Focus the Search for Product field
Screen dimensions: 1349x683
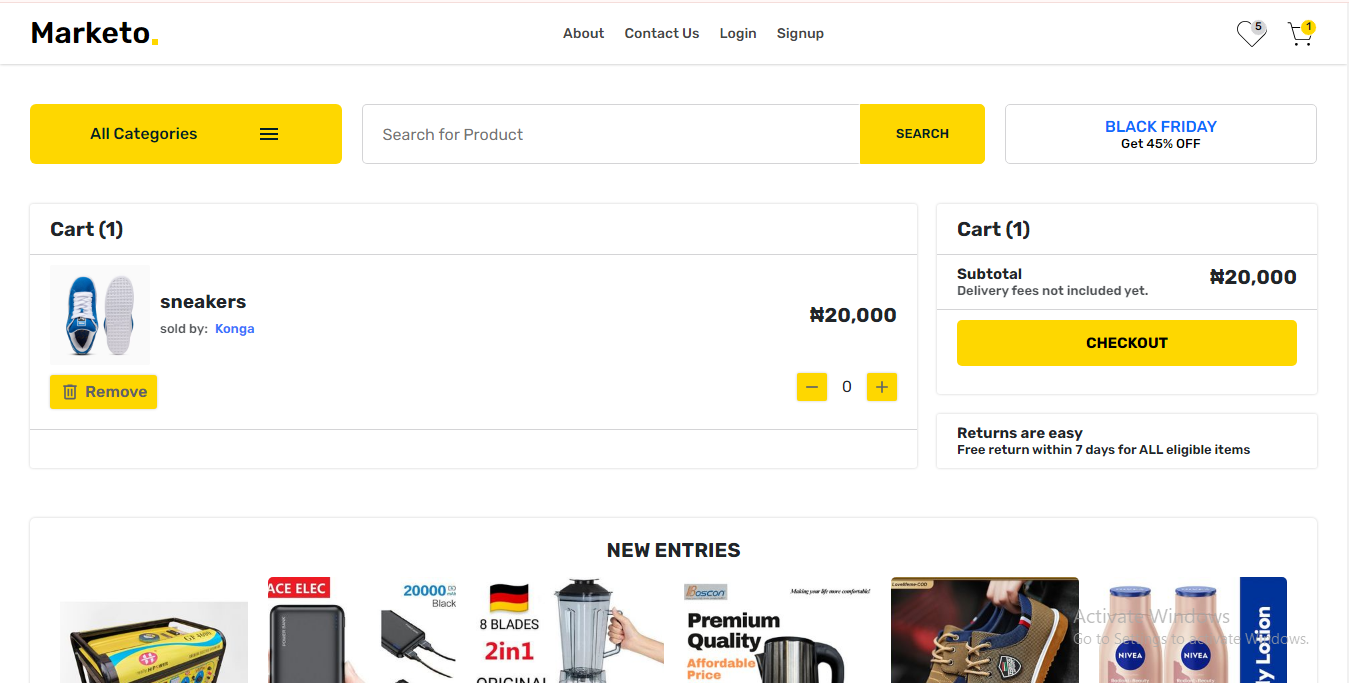click(611, 134)
